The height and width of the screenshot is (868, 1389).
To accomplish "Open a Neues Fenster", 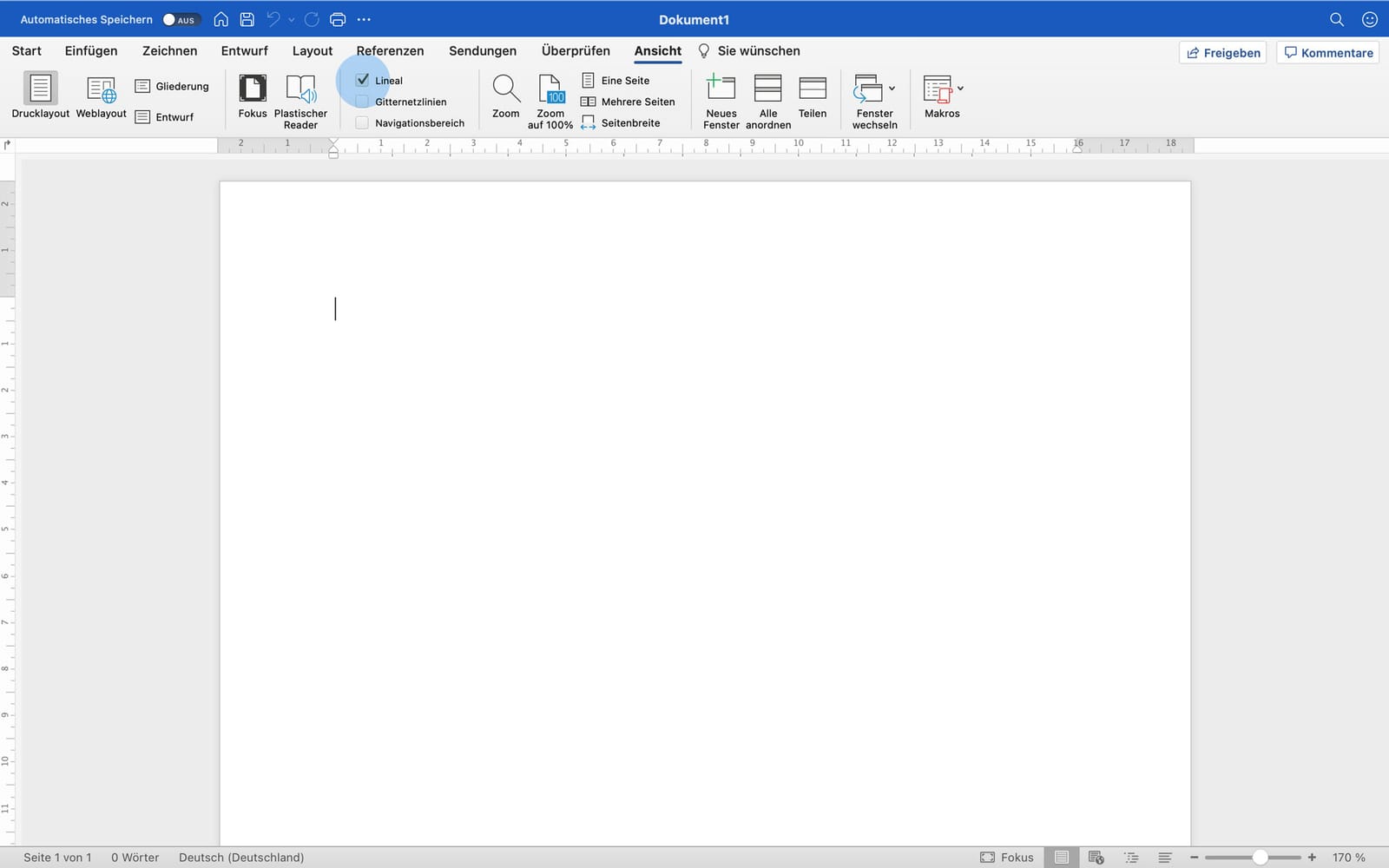I will pyautogui.click(x=721, y=102).
